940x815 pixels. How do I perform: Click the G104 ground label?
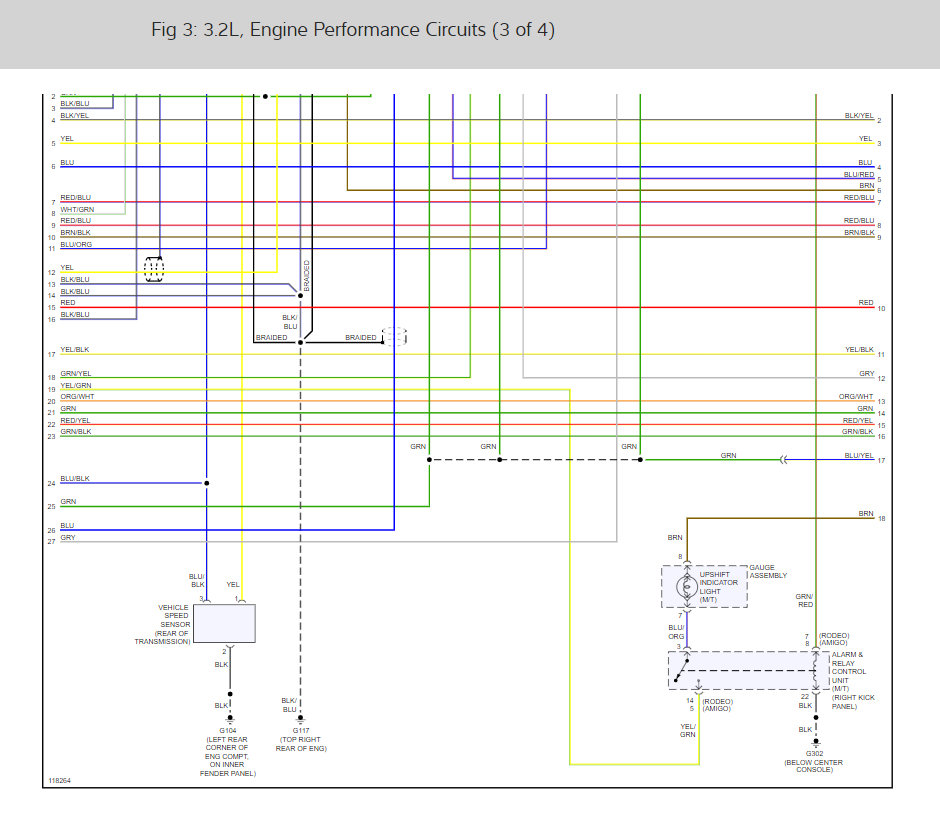pyautogui.click(x=228, y=730)
